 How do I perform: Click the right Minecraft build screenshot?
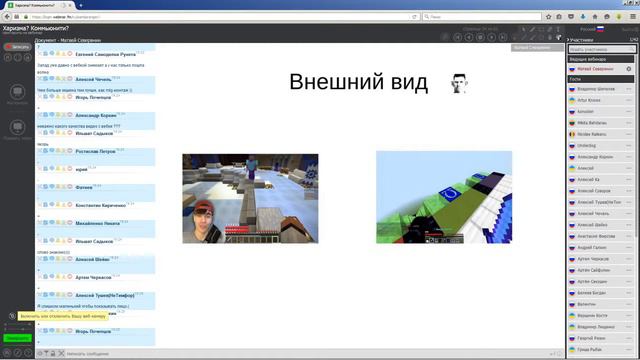click(444, 197)
